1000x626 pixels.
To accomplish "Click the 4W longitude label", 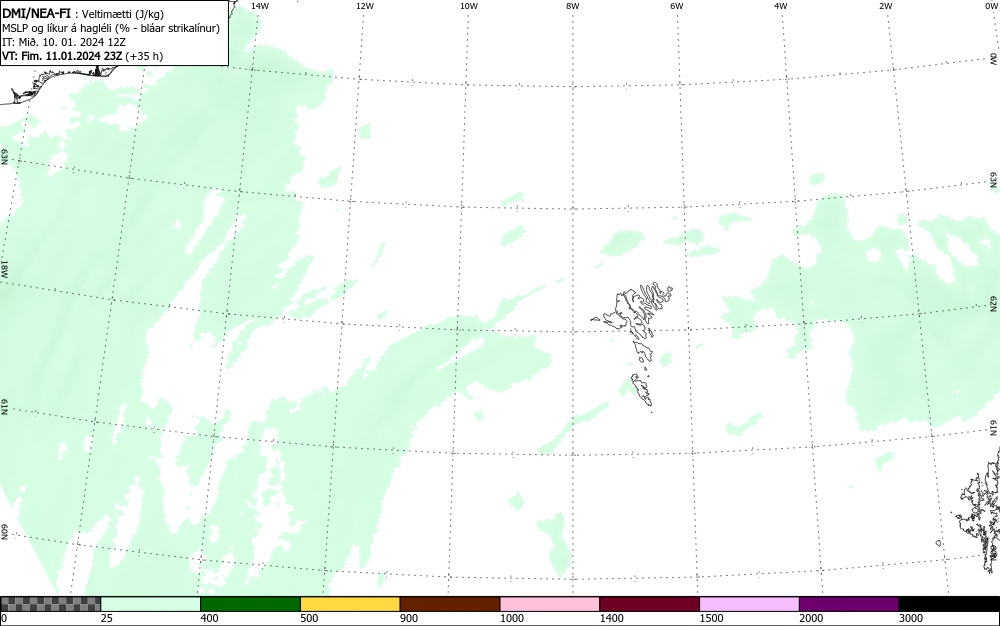I will (780, 6).
